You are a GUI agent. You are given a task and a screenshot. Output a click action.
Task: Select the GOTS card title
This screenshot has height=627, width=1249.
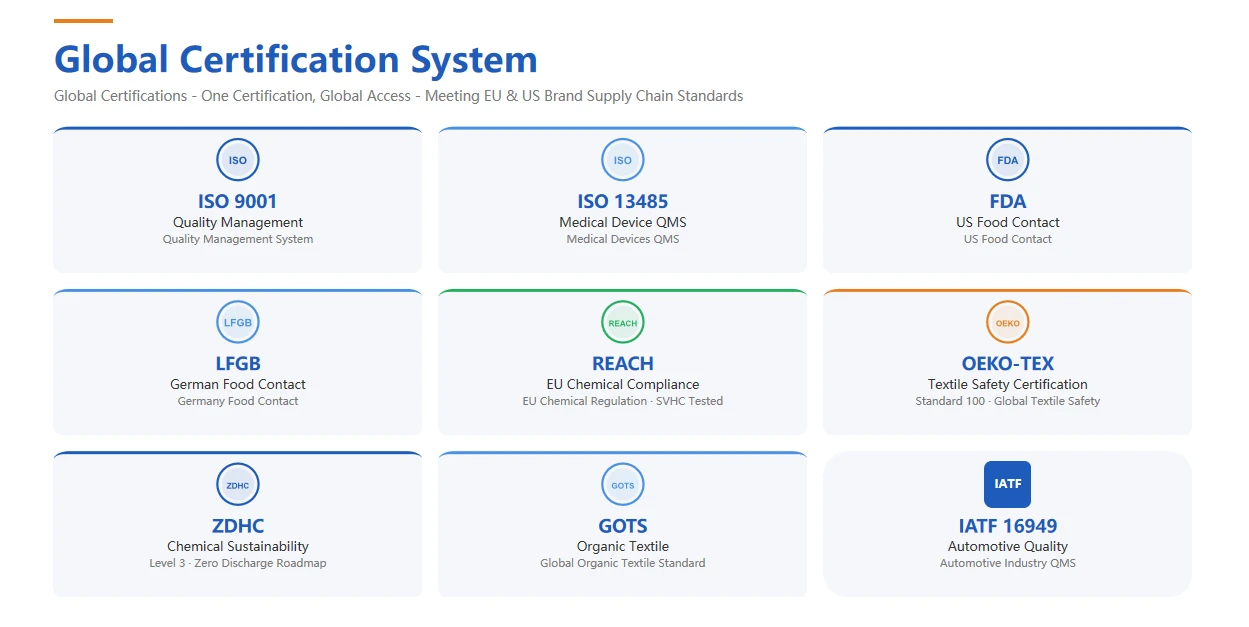tap(623, 526)
